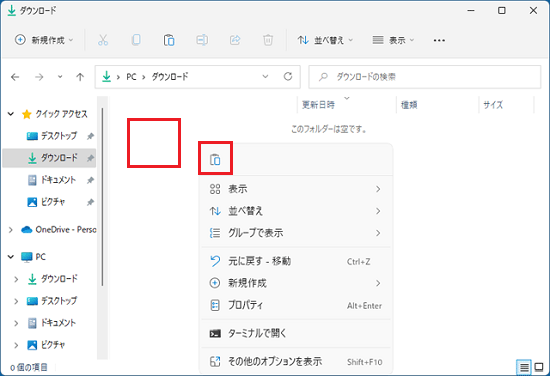Select 元に戻す - 移動 undo entry

point(296,261)
